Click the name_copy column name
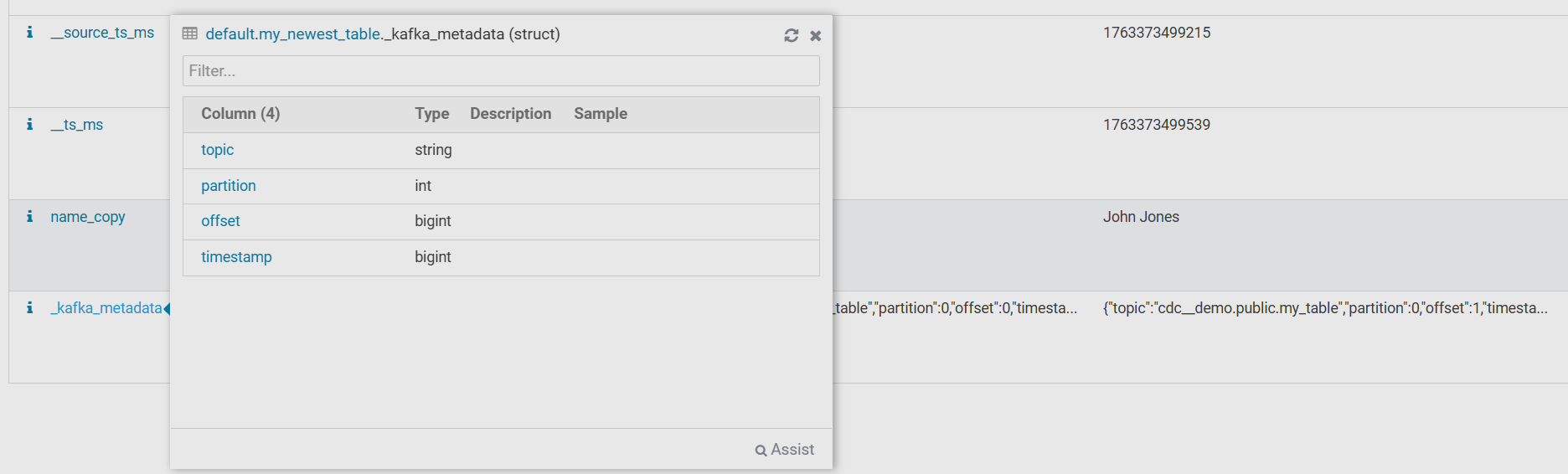This screenshot has width=1568, height=474. pyautogui.click(x=88, y=217)
